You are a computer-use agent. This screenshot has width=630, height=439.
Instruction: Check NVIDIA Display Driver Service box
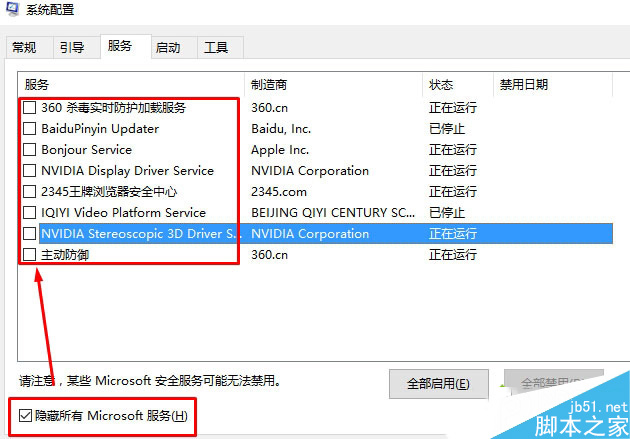[x=30, y=171]
